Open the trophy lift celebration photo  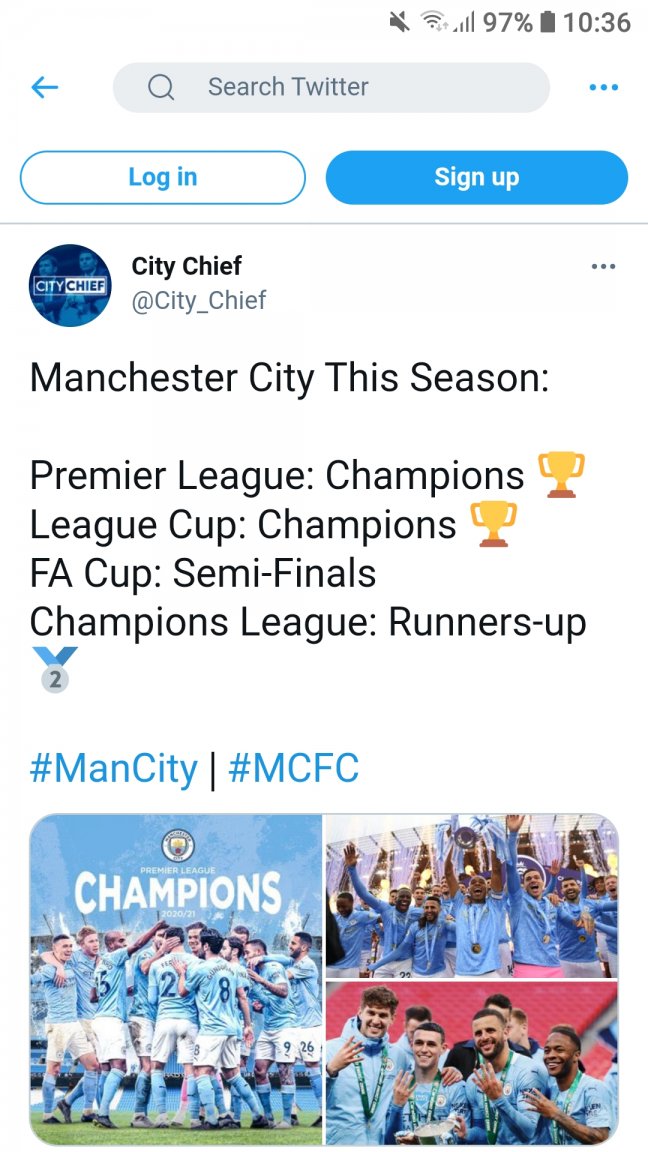(471, 896)
